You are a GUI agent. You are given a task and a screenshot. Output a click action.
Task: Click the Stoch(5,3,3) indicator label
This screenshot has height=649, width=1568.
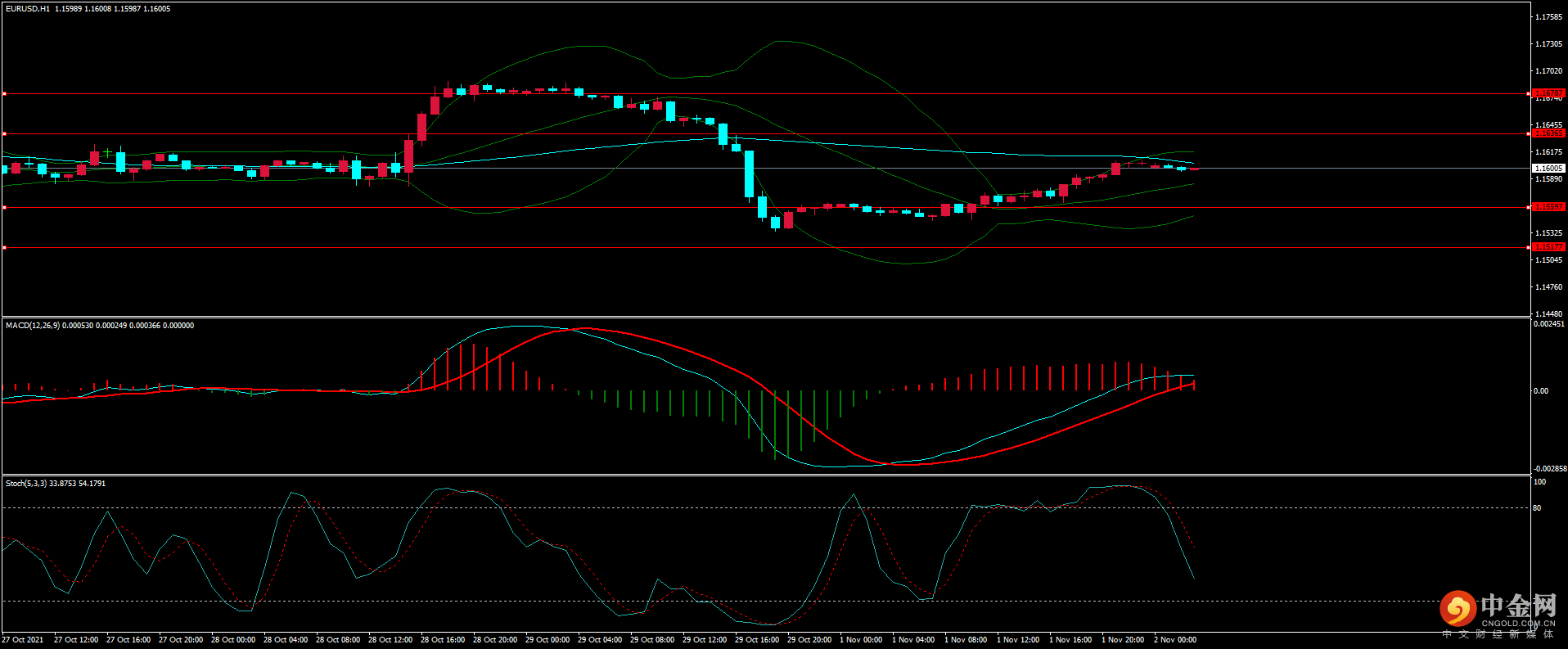(26, 484)
